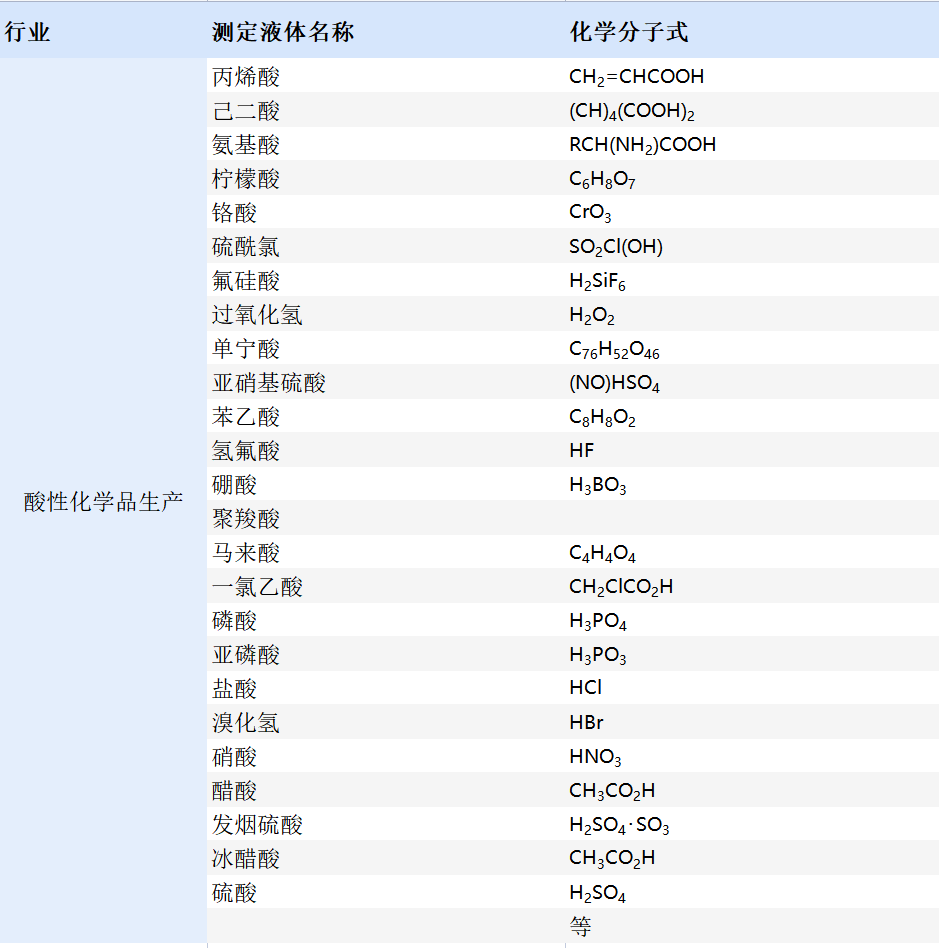Select the 测定液体名称 column header

[x=283, y=32]
